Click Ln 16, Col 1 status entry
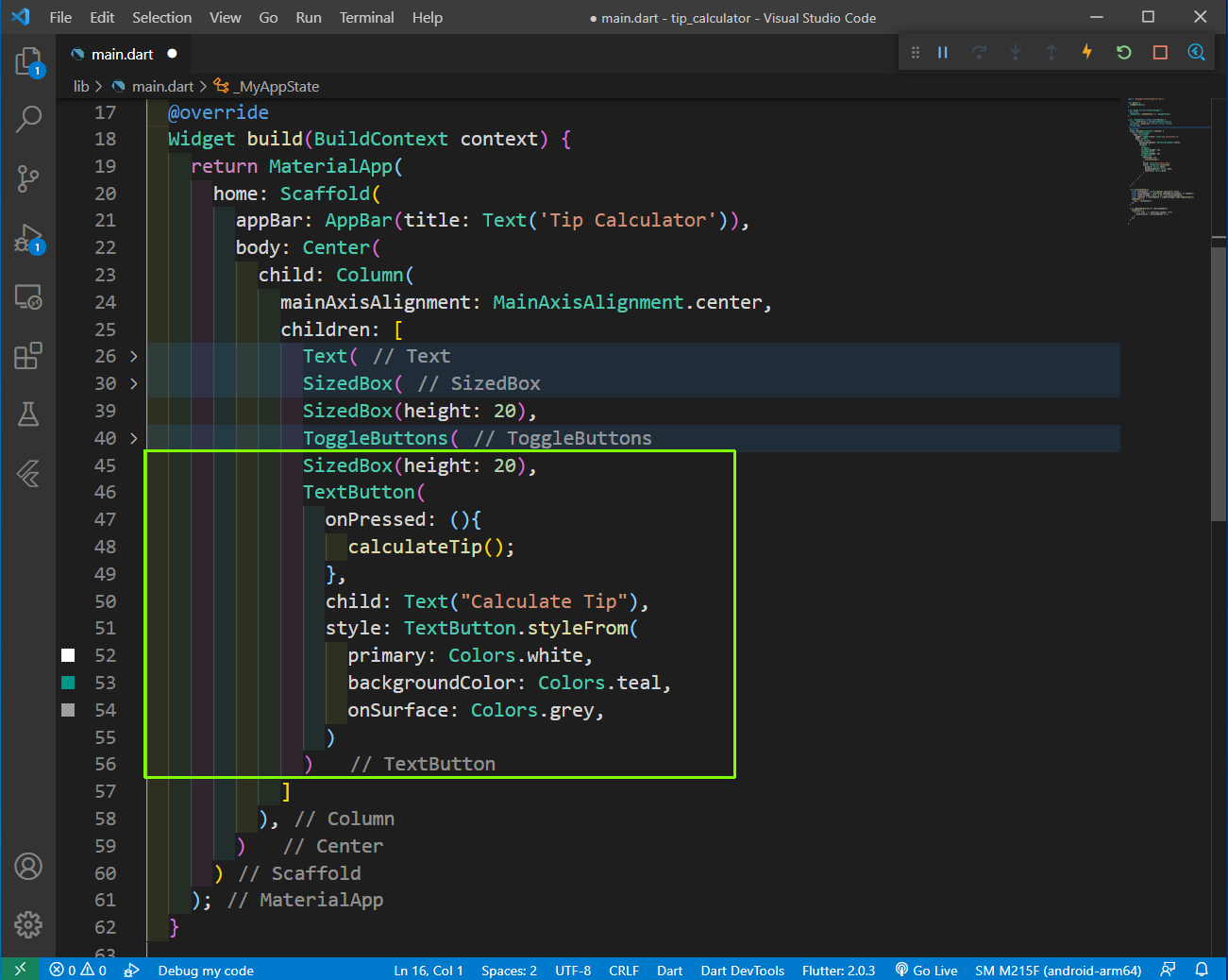Screen dimensions: 1228x980 pos(429,970)
